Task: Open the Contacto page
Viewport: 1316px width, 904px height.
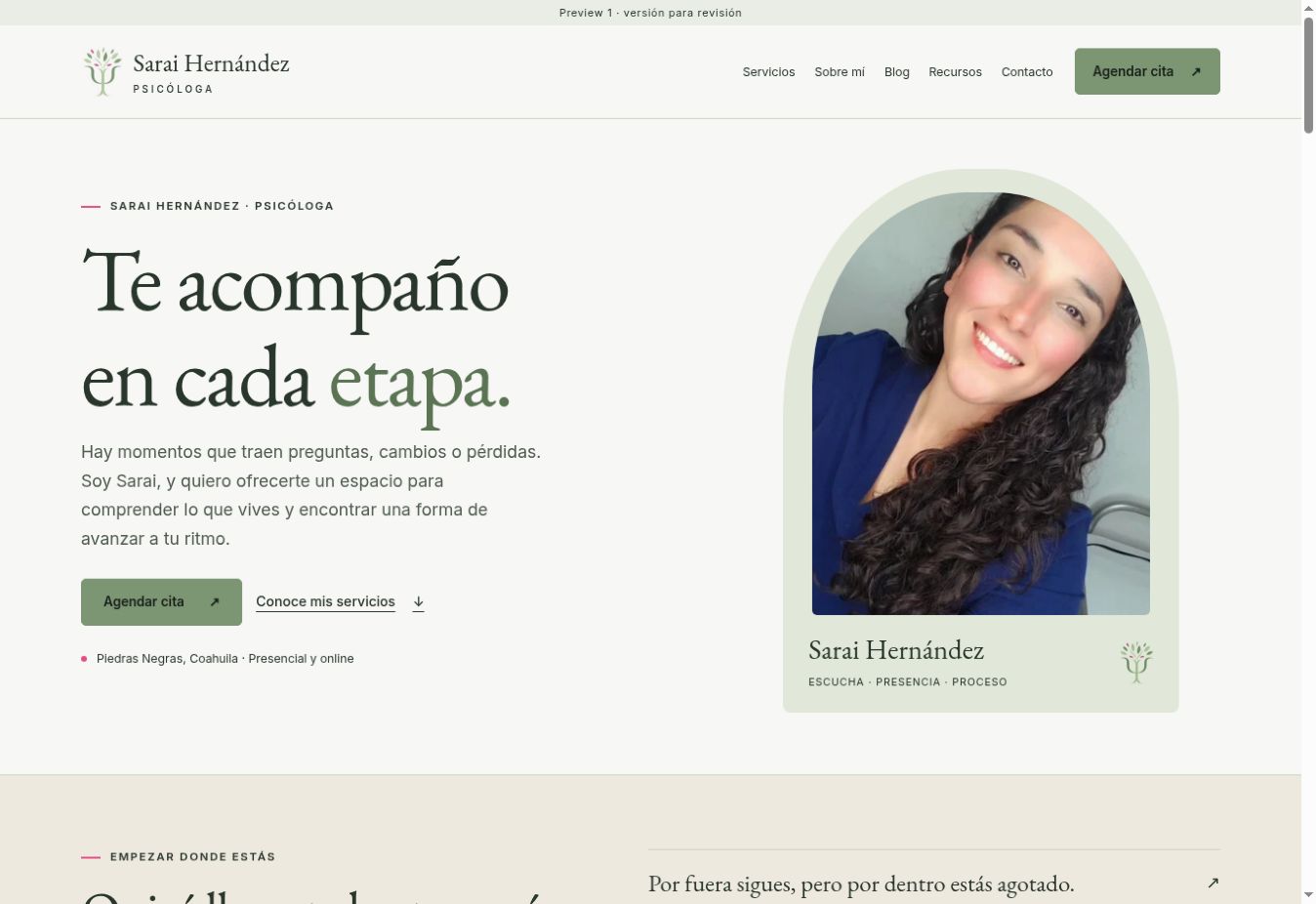Action: pos(1027,72)
